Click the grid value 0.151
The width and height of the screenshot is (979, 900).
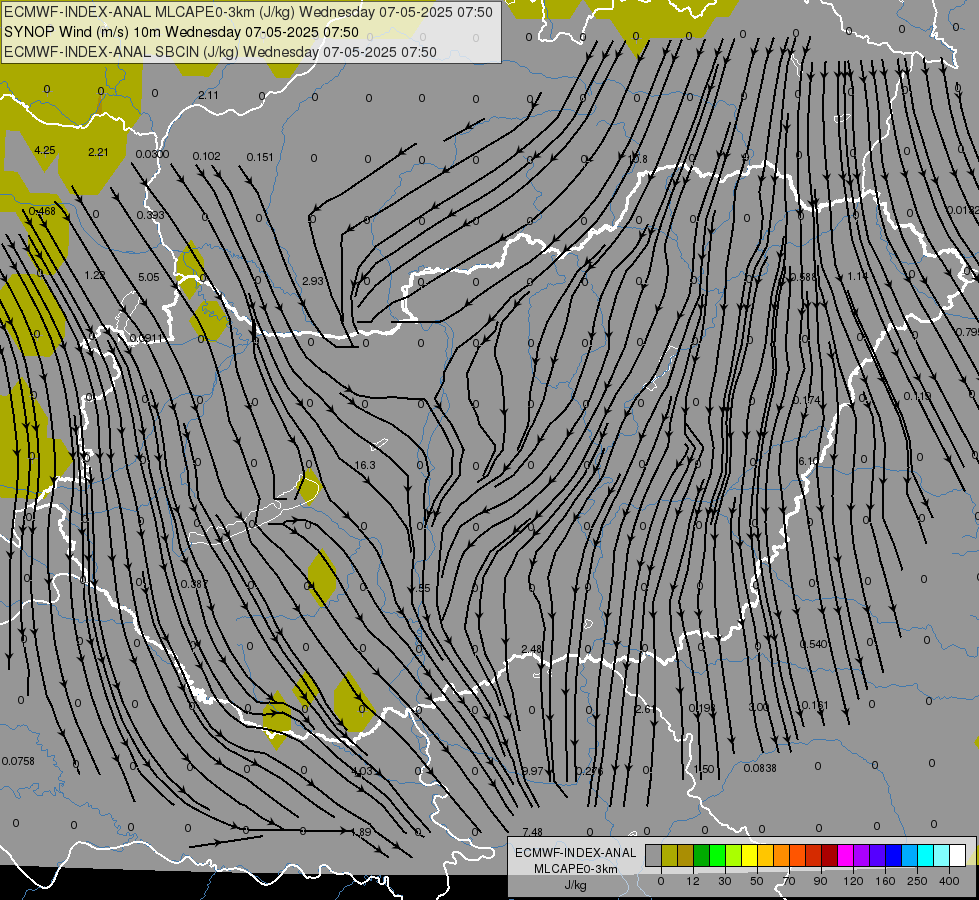(x=260, y=157)
